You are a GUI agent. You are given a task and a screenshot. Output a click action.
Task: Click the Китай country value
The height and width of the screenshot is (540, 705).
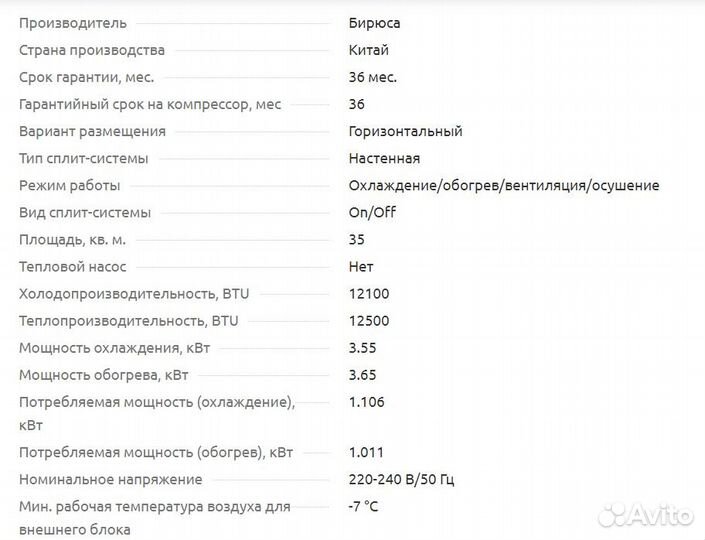[x=369, y=50]
